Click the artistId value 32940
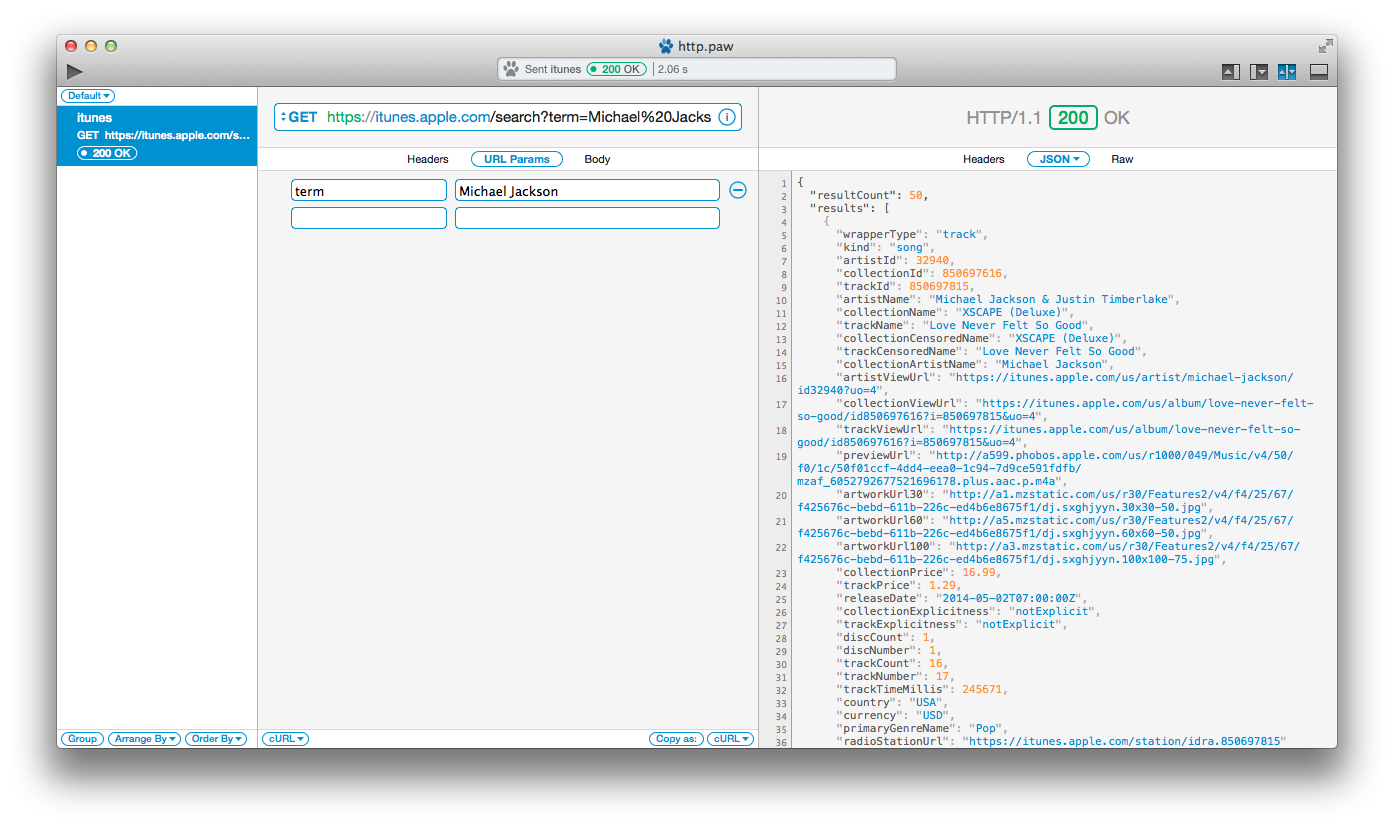The width and height of the screenshot is (1394, 827). pyautogui.click(x=932, y=261)
